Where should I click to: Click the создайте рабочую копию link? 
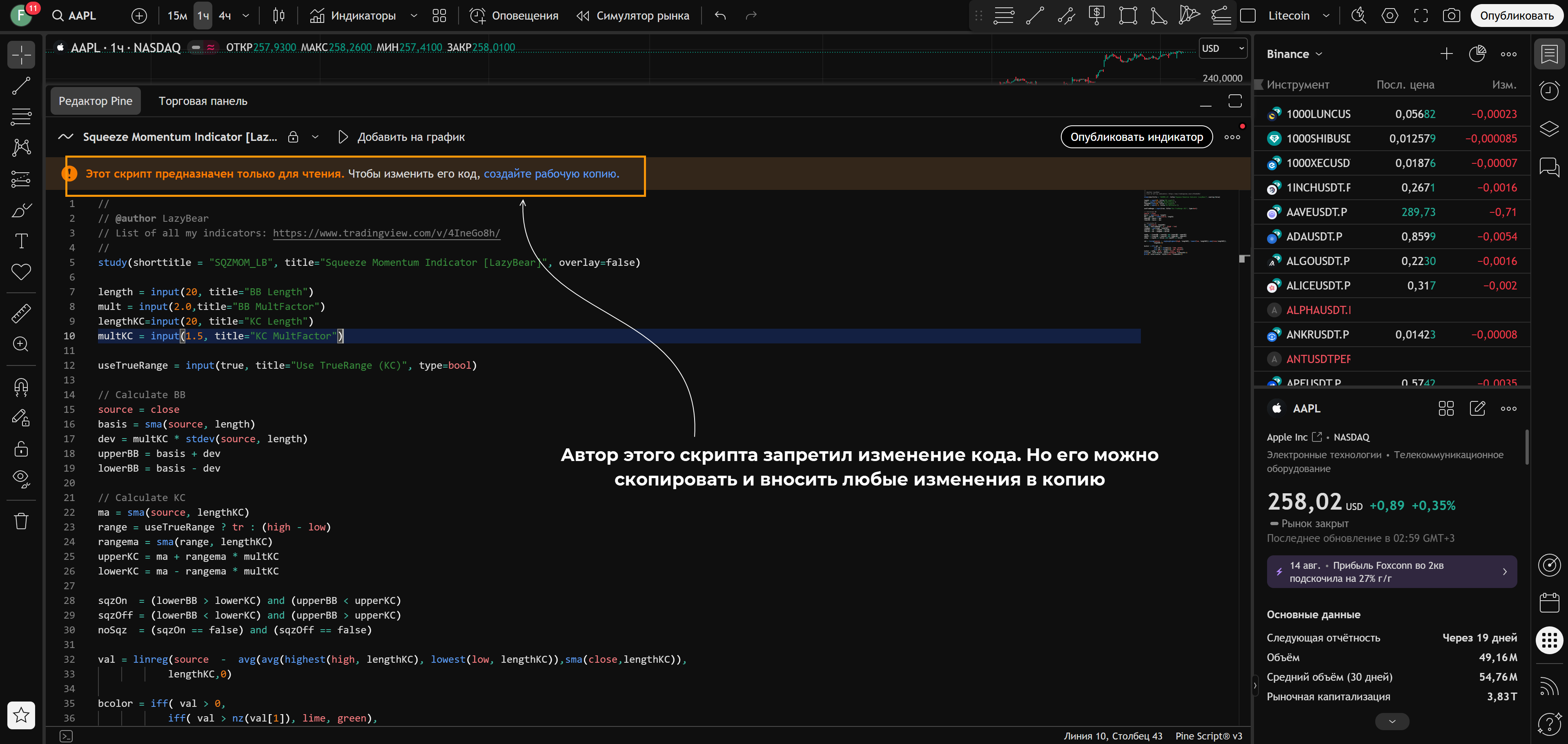click(x=551, y=174)
